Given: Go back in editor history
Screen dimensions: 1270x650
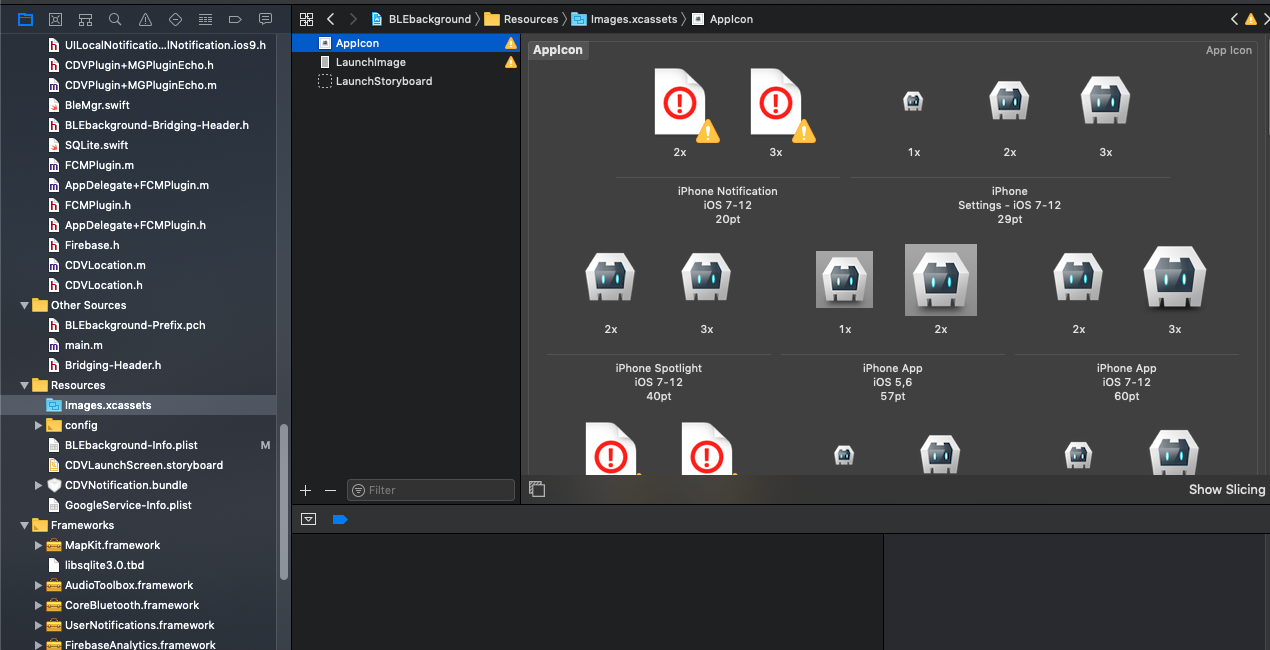Looking at the screenshot, I should (331, 19).
